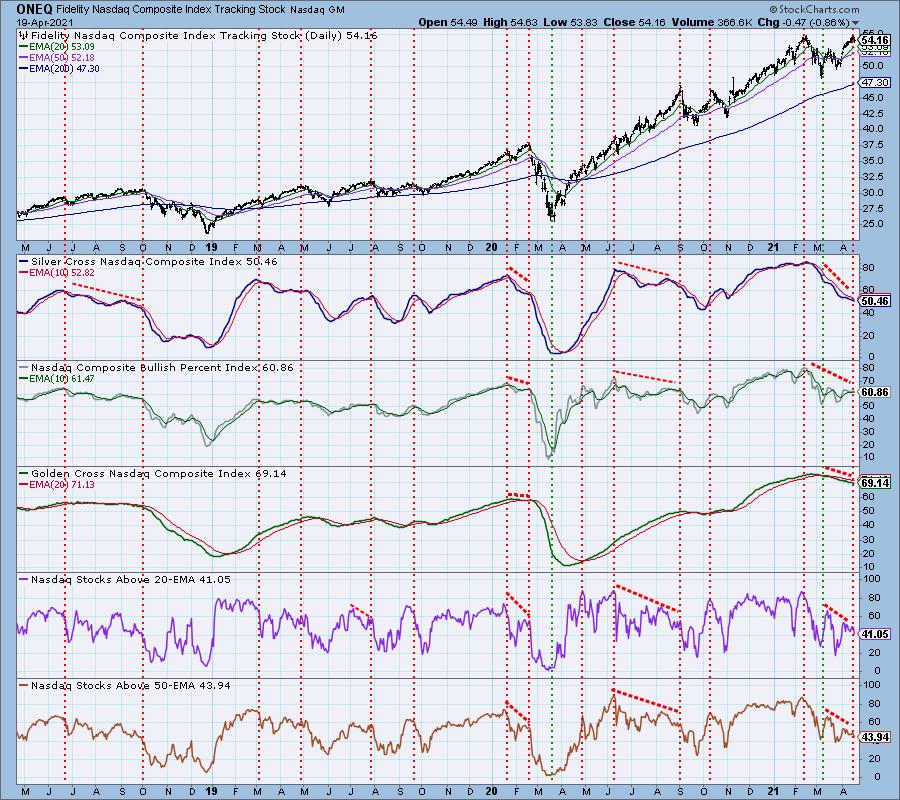Screen dimensions: 900x800
Task: Click the 41.05 Above 20-EMA value tag
Action: pos(875,634)
